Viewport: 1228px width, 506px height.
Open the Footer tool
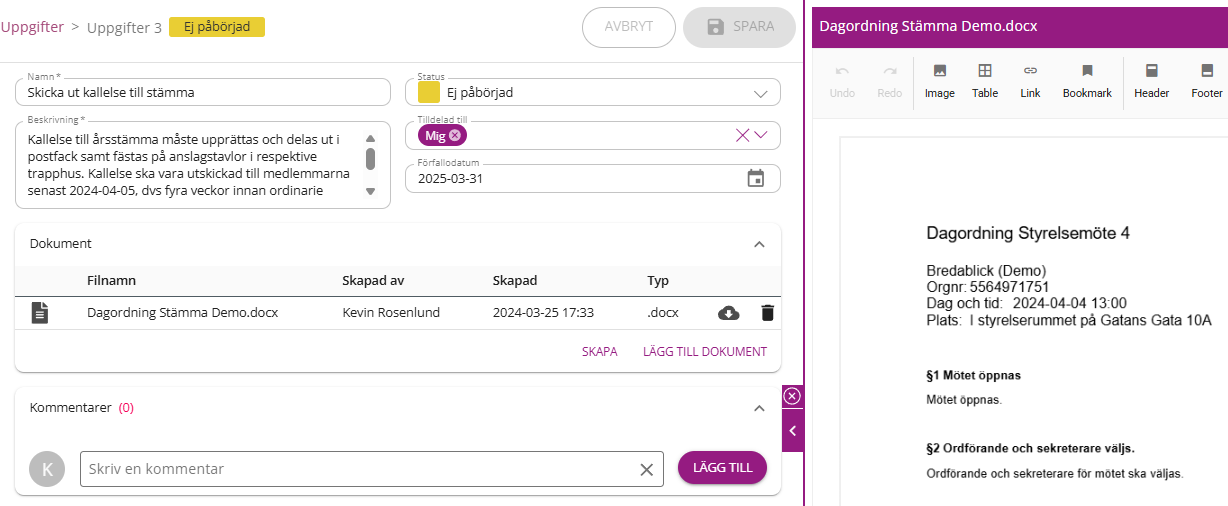point(1207,71)
